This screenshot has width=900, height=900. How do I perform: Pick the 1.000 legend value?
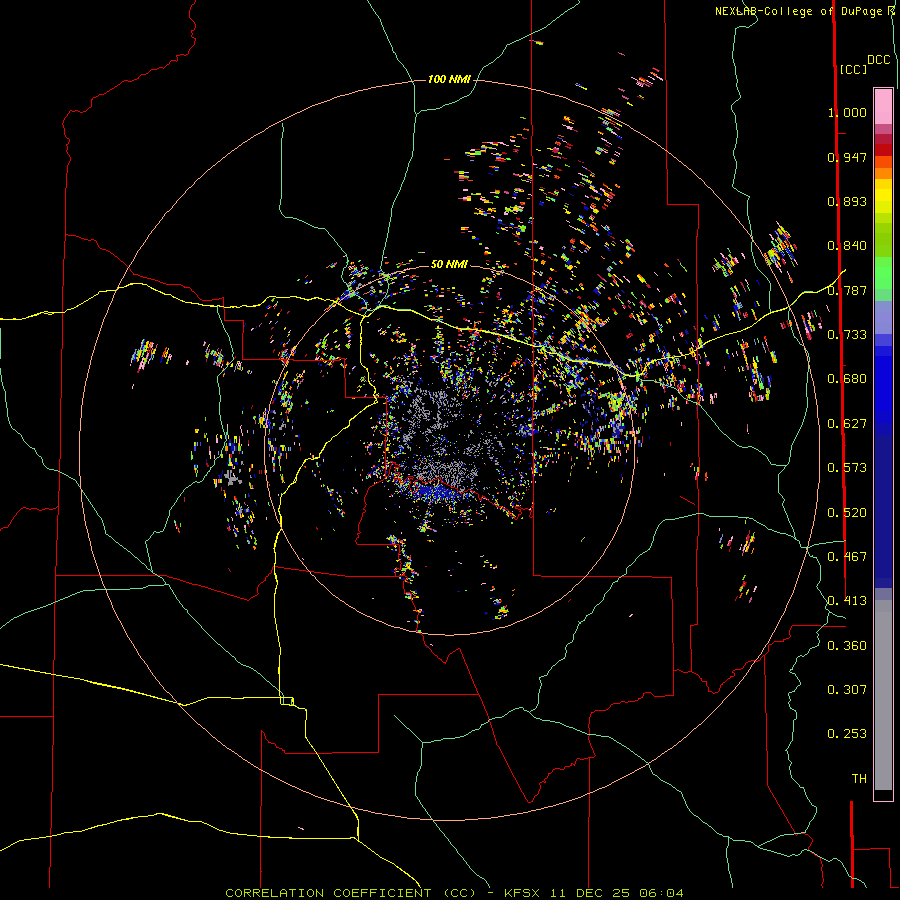[x=847, y=112]
